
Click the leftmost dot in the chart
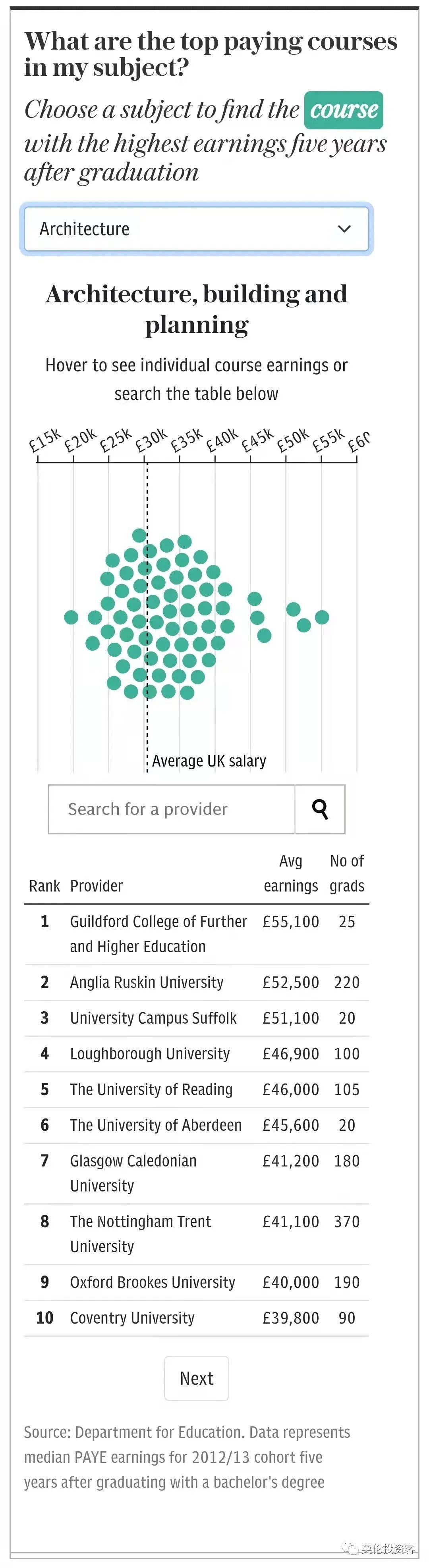[x=71, y=617]
